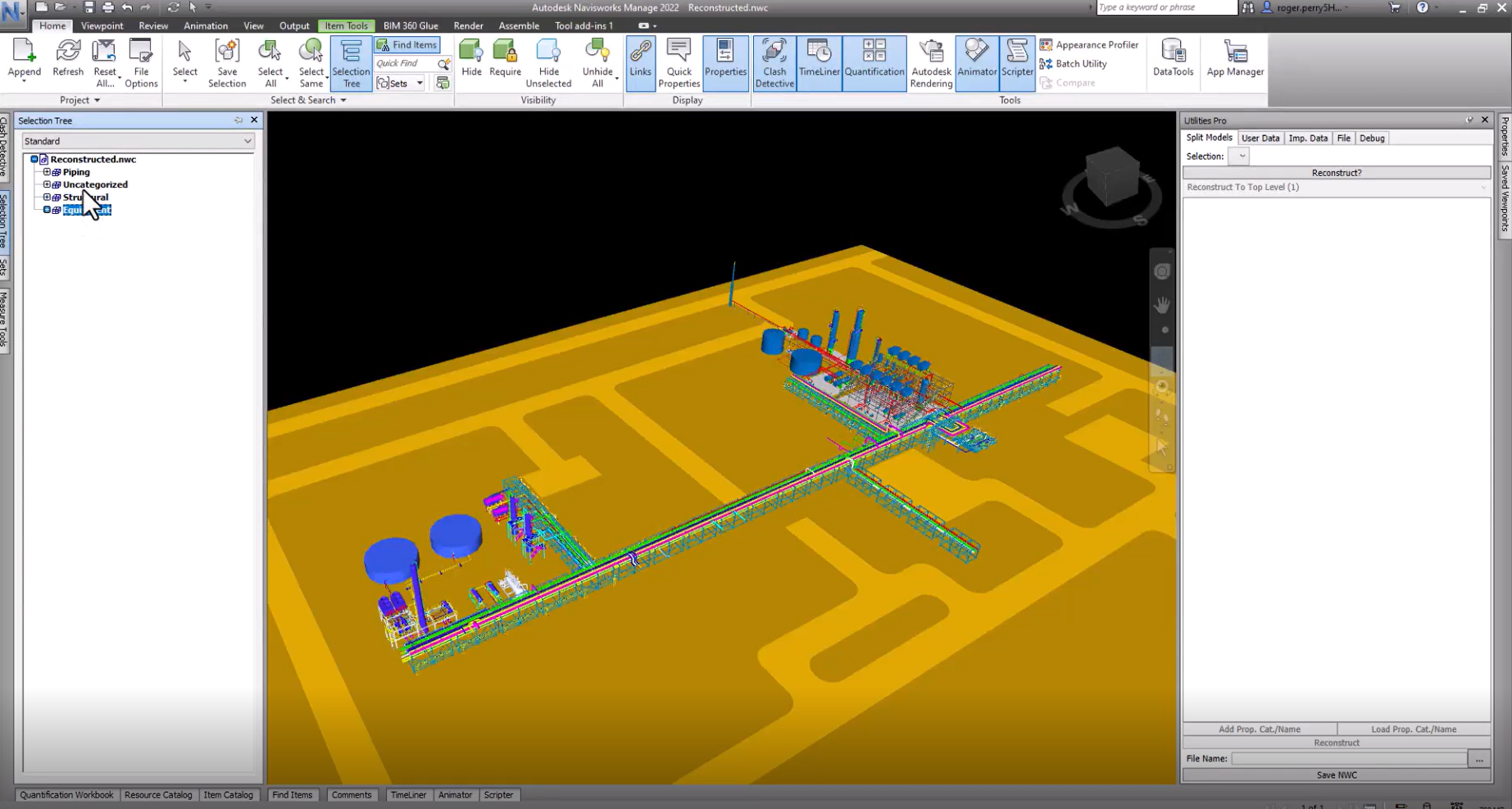1512x809 pixels.
Task: Launch the App Manager
Action: click(1235, 59)
